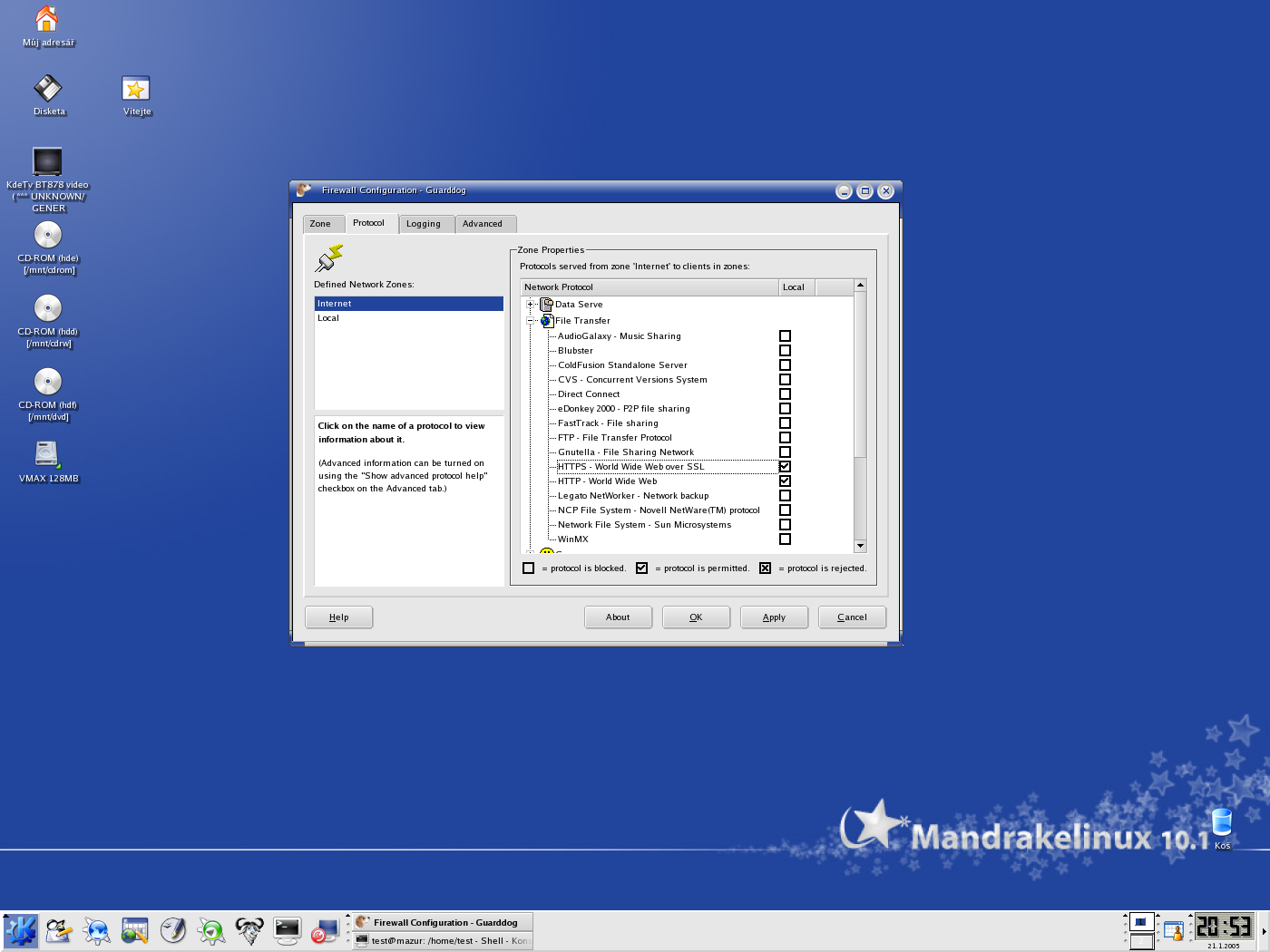Uncheck HTTP - World Wide Web checkbox
Screen dimensions: 1270x952
coord(785,481)
